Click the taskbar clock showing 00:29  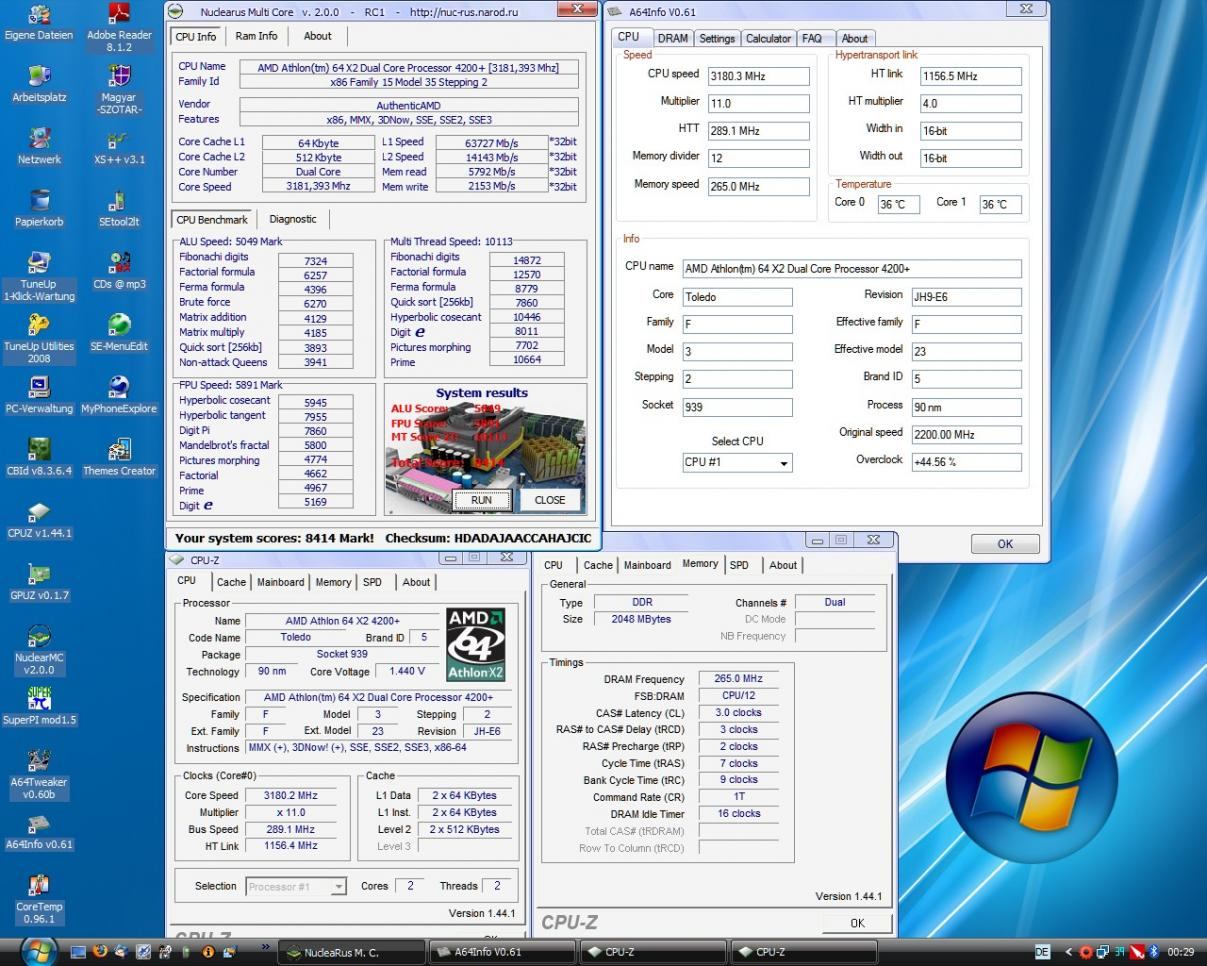pyautogui.click(x=1181, y=952)
